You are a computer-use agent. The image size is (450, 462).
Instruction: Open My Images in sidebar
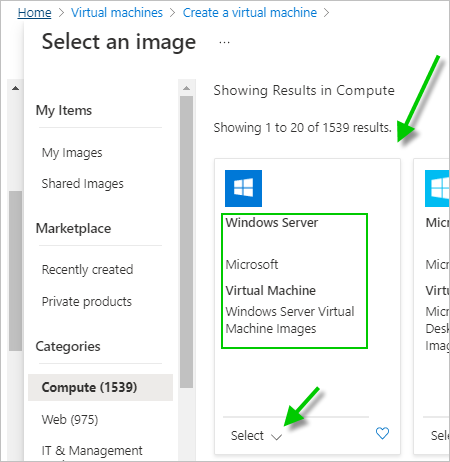click(72, 153)
